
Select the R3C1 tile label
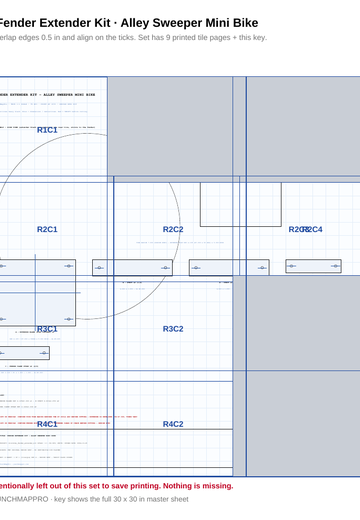pos(47,329)
